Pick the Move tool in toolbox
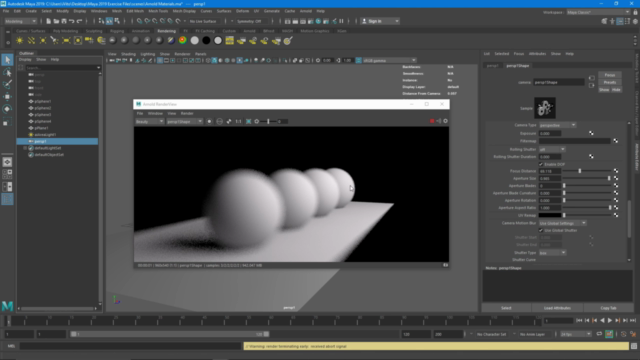640x360 pixels. (7, 97)
